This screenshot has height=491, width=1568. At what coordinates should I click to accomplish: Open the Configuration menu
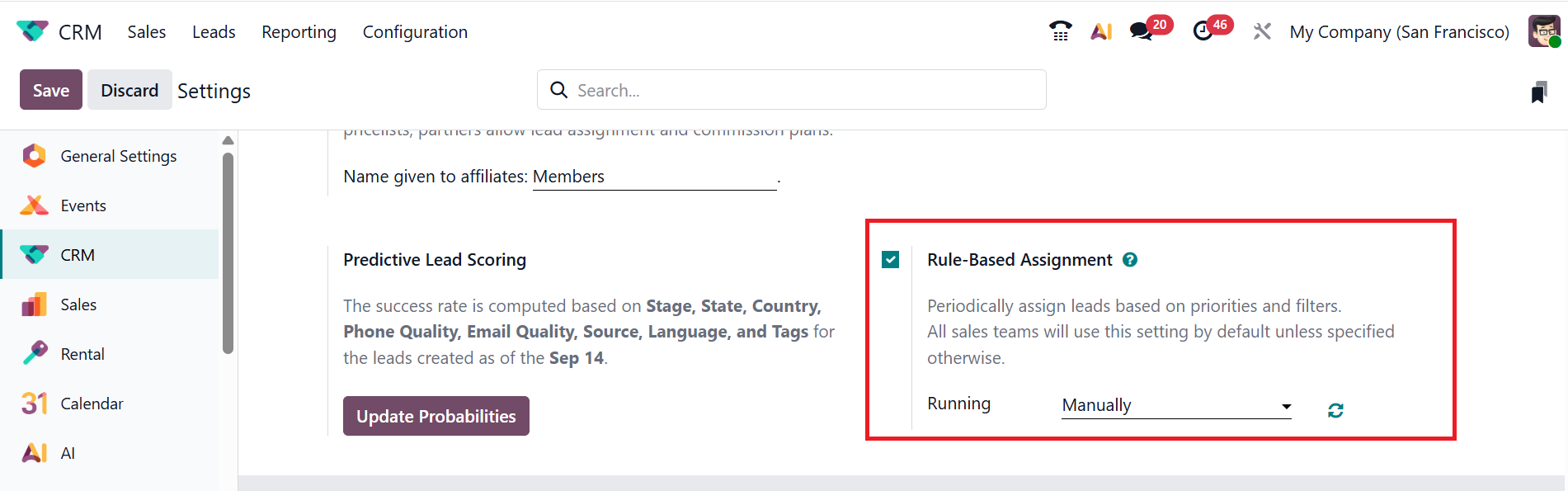point(415,31)
